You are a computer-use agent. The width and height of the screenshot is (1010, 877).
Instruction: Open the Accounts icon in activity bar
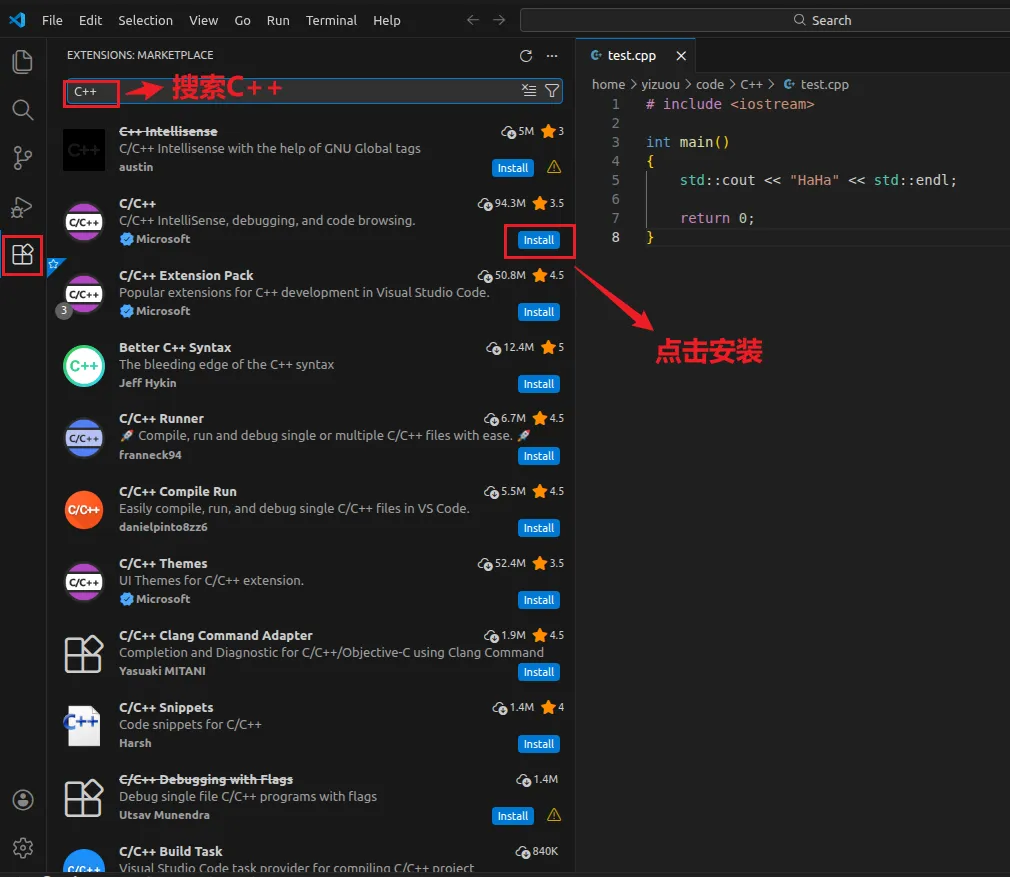point(23,800)
